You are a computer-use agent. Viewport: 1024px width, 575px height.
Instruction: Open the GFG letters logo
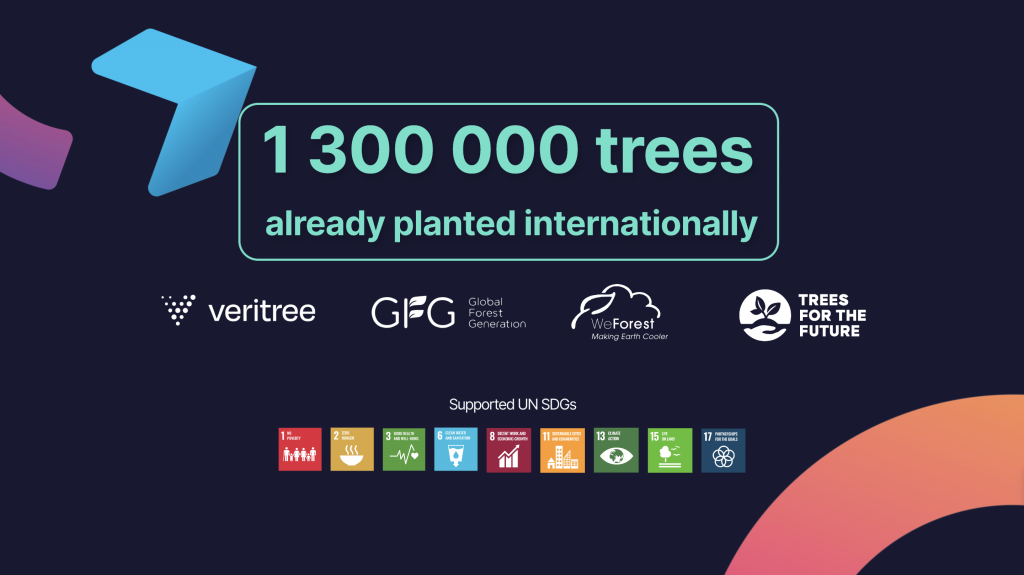coord(412,313)
